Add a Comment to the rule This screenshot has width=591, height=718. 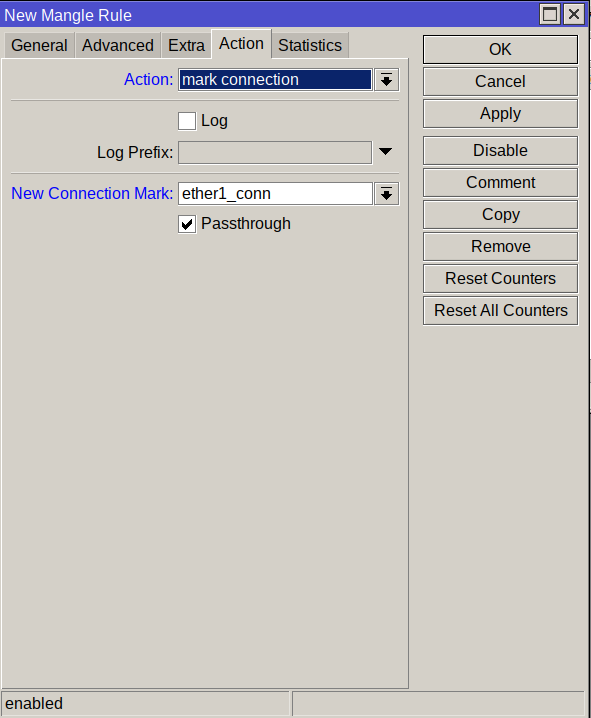click(500, 182)
